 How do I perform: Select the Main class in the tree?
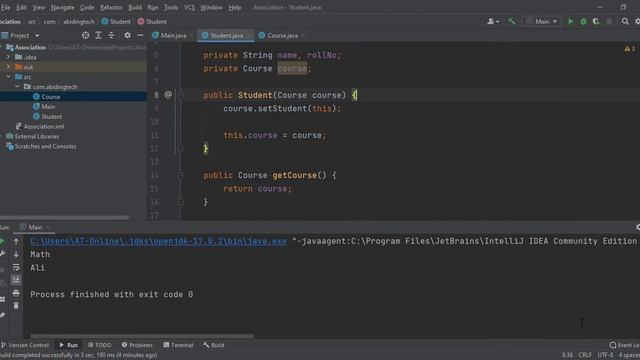48,107
